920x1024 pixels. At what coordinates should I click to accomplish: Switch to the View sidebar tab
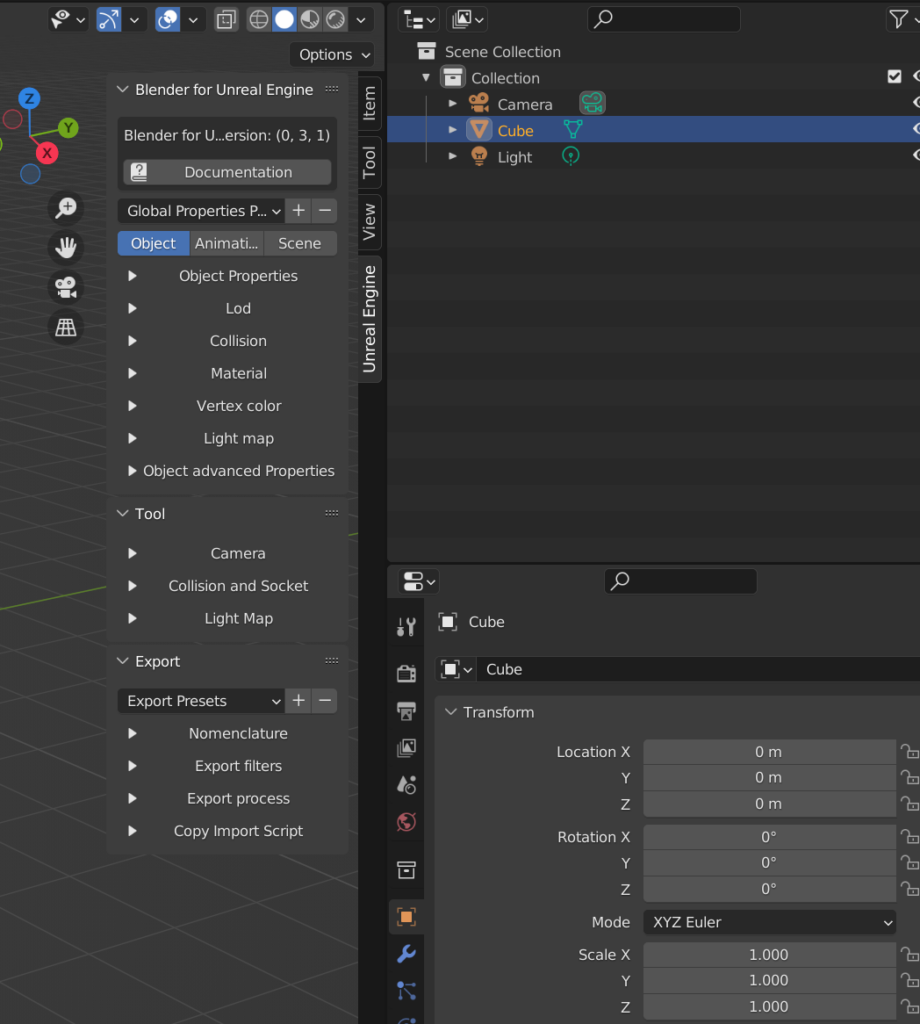[370, 221]
